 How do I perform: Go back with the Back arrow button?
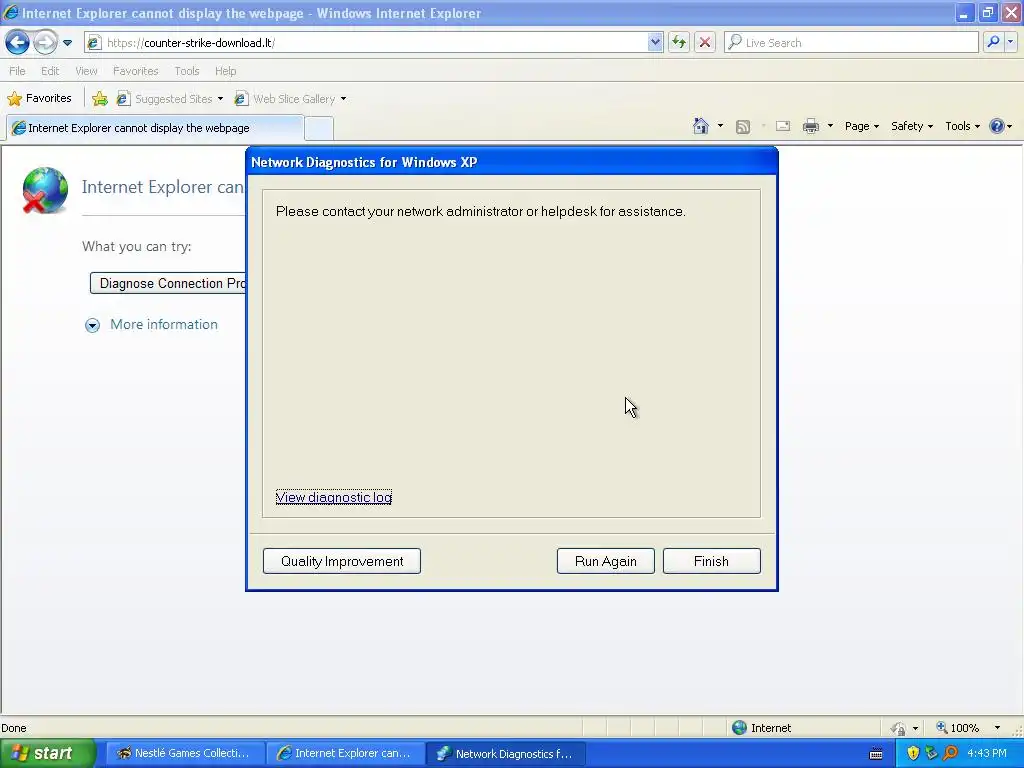[17, 42]
